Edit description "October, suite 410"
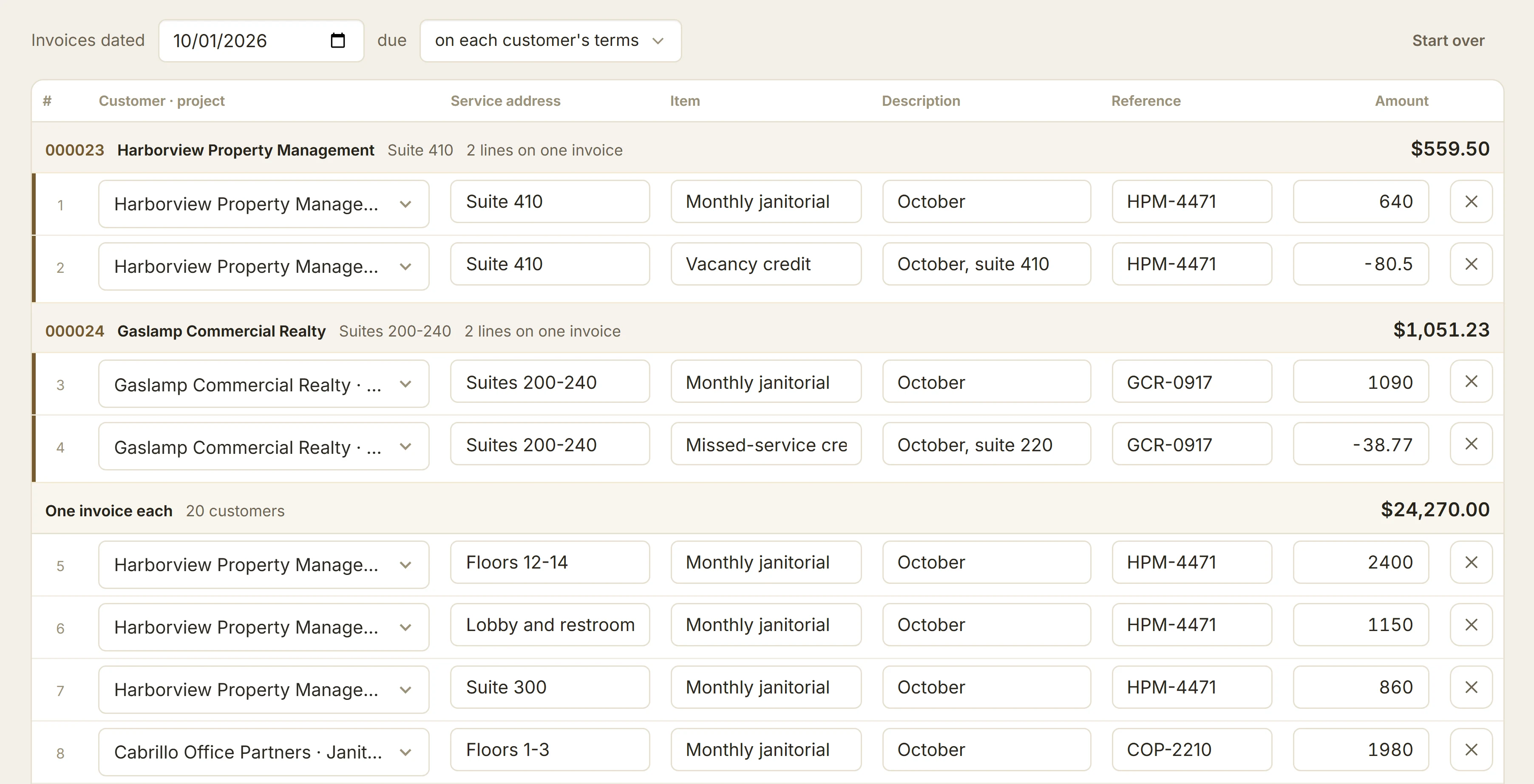The image size is (1534, 784). [986, 264]
